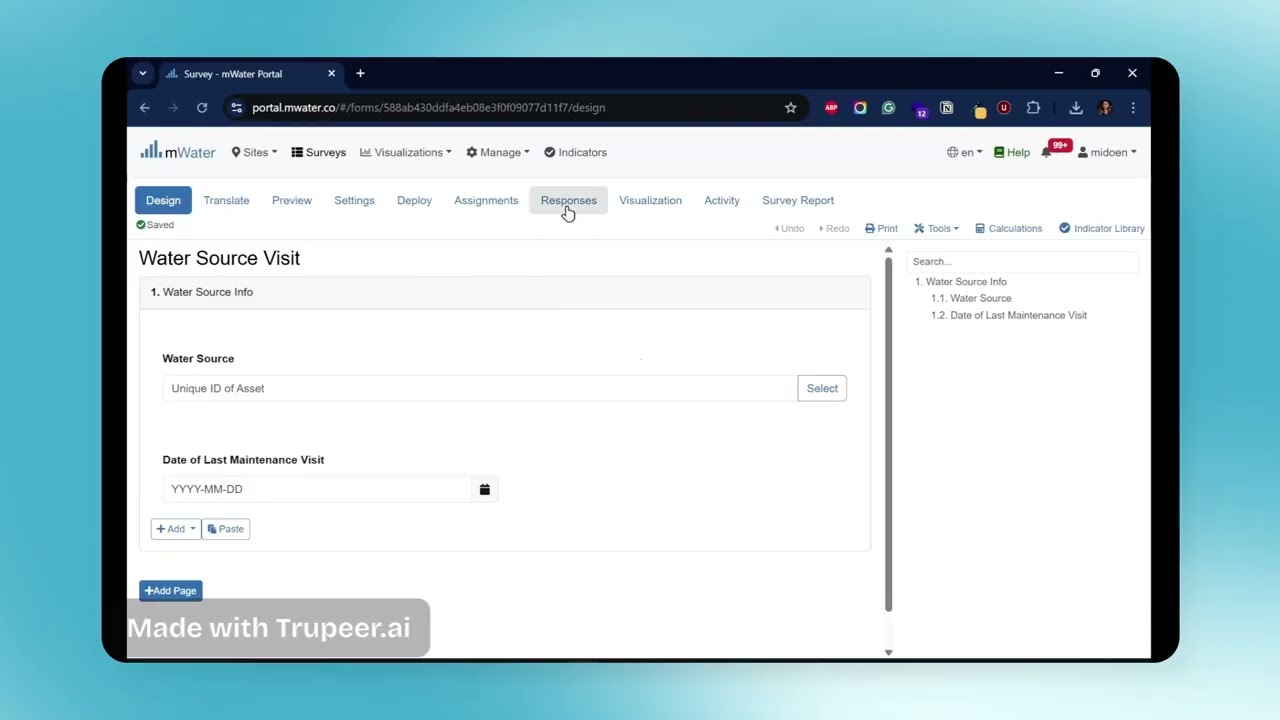The width and height of the screenshot is (1280, 720).
Task: Open a new browser tab
Action: 360,73
